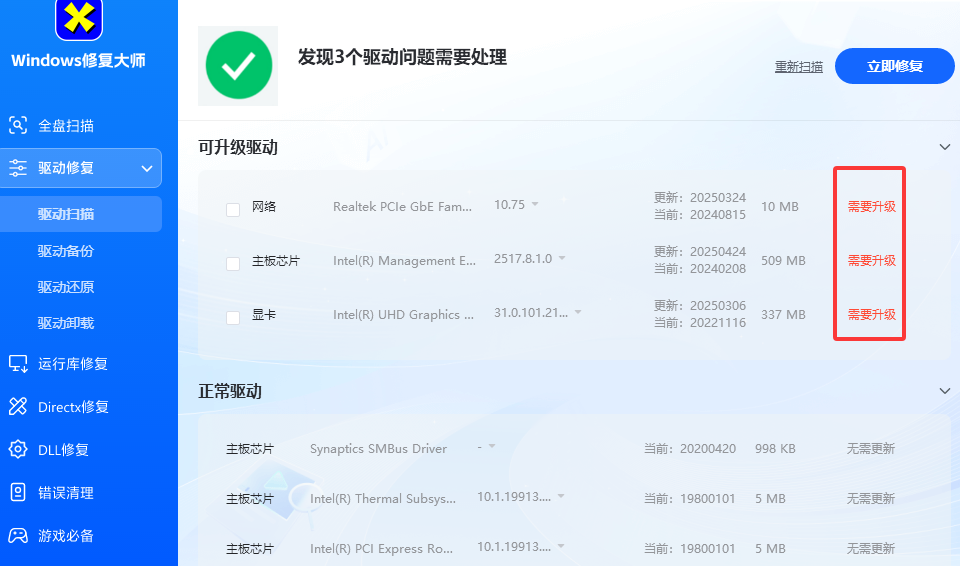Click 需要升级 for Realtek PCIe GbE
This screenshot has width=960, height=566.
tap(872, 206)
